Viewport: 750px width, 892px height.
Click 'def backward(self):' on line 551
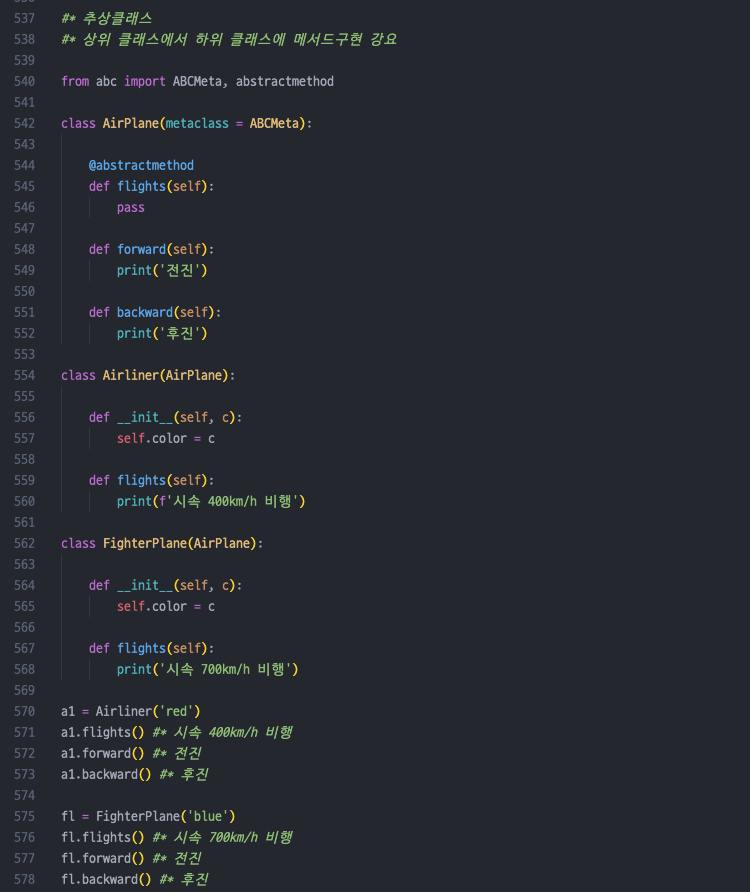[x=155, y=313]
